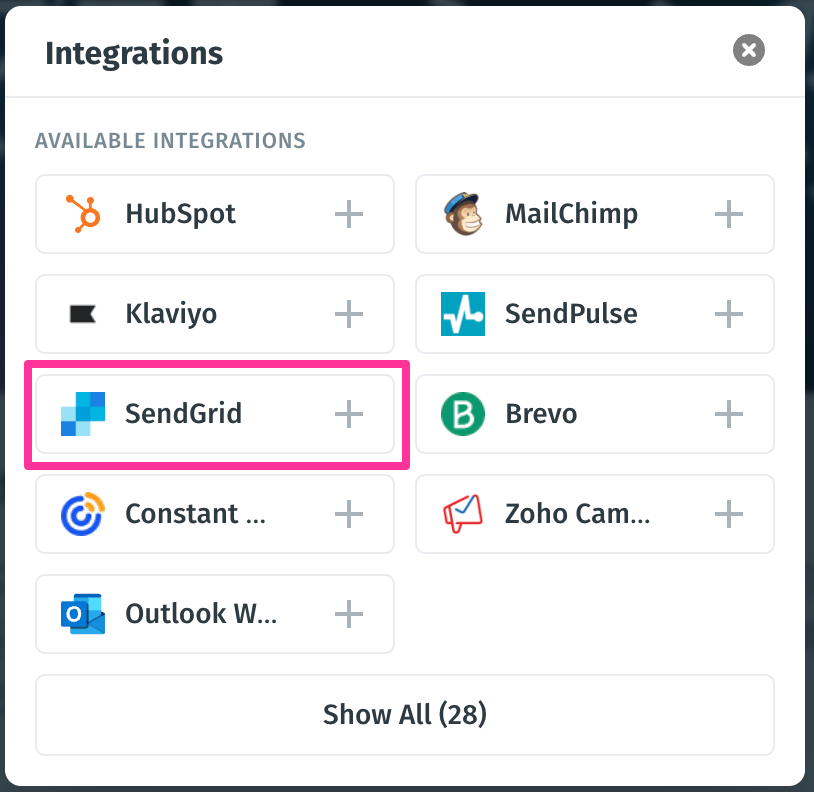Select the Klaviyo icon
This screenshot has width=814, height=792.
[83, 313]
